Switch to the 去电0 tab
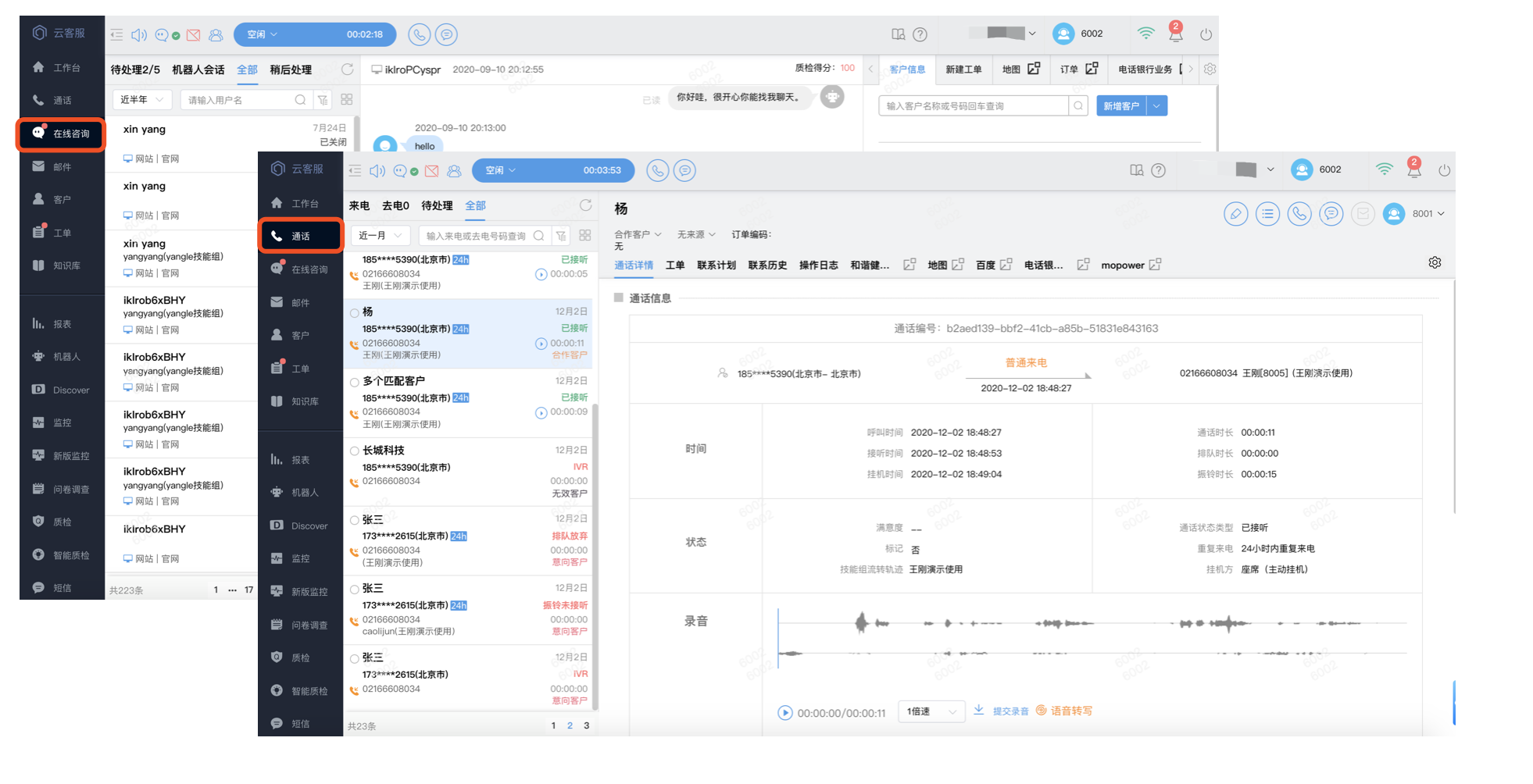 [x=395, y=205]
